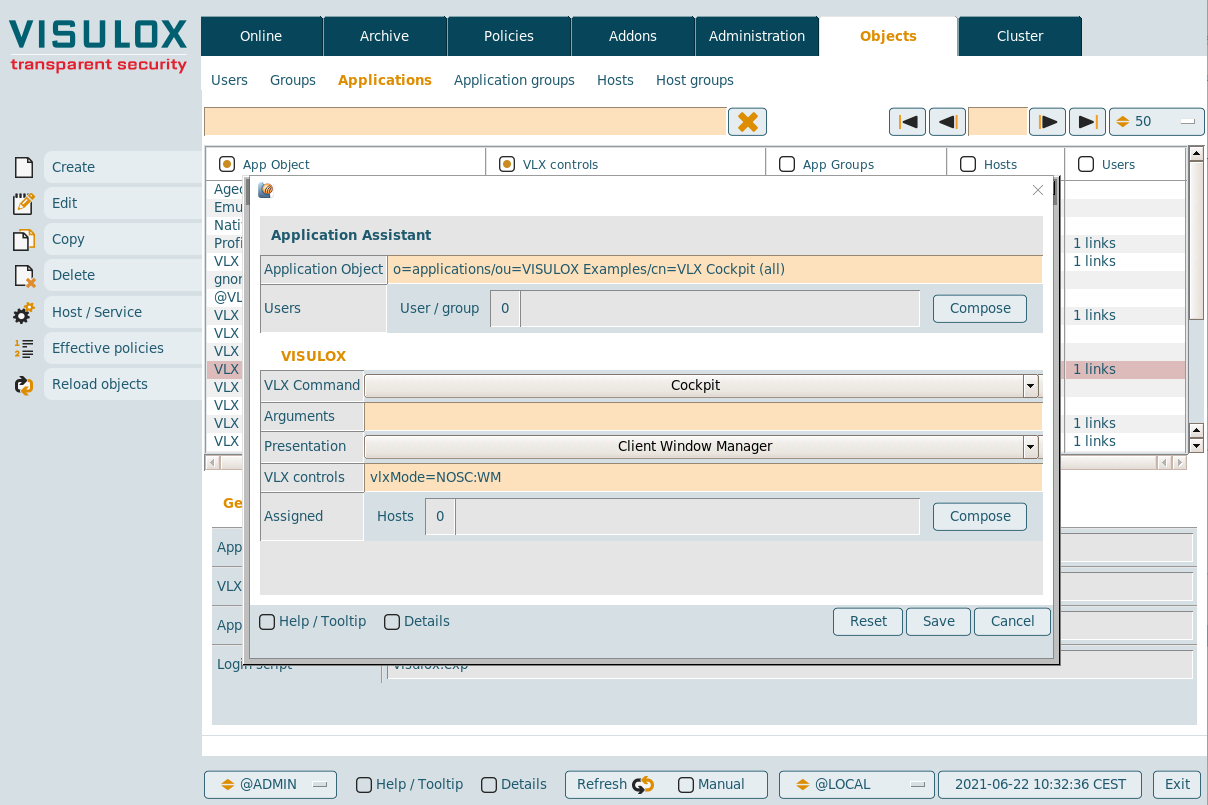Go to the first page arrow
1208x805 pixels.
(907, 122)
